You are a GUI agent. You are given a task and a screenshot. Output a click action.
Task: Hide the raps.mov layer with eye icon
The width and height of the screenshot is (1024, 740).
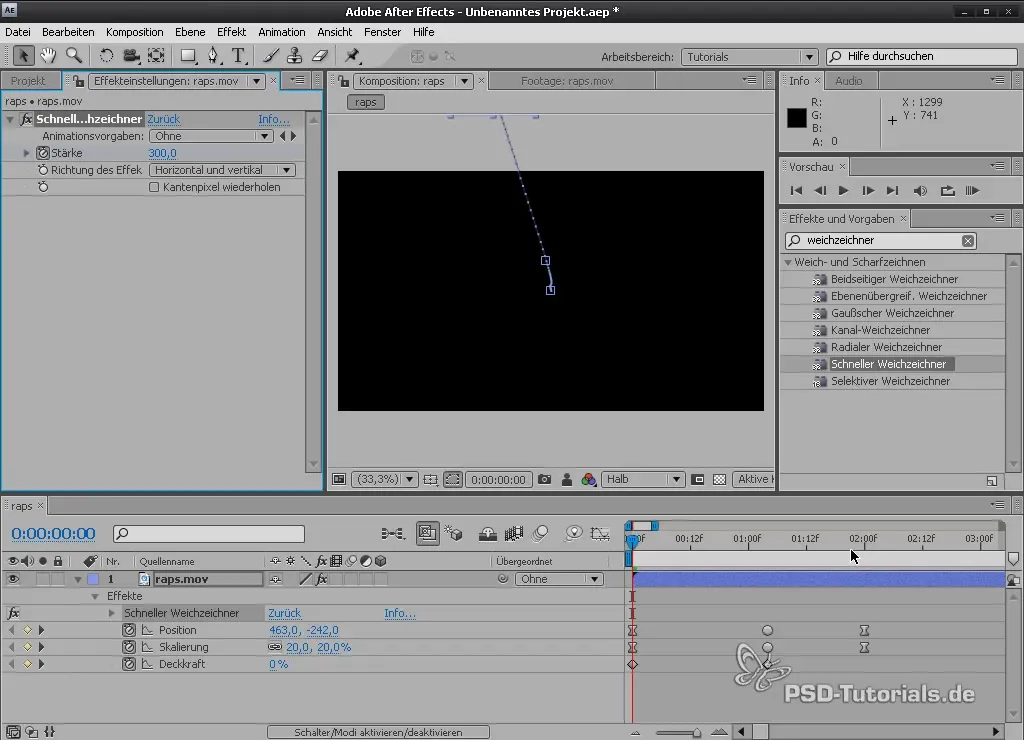click(13, 579)
